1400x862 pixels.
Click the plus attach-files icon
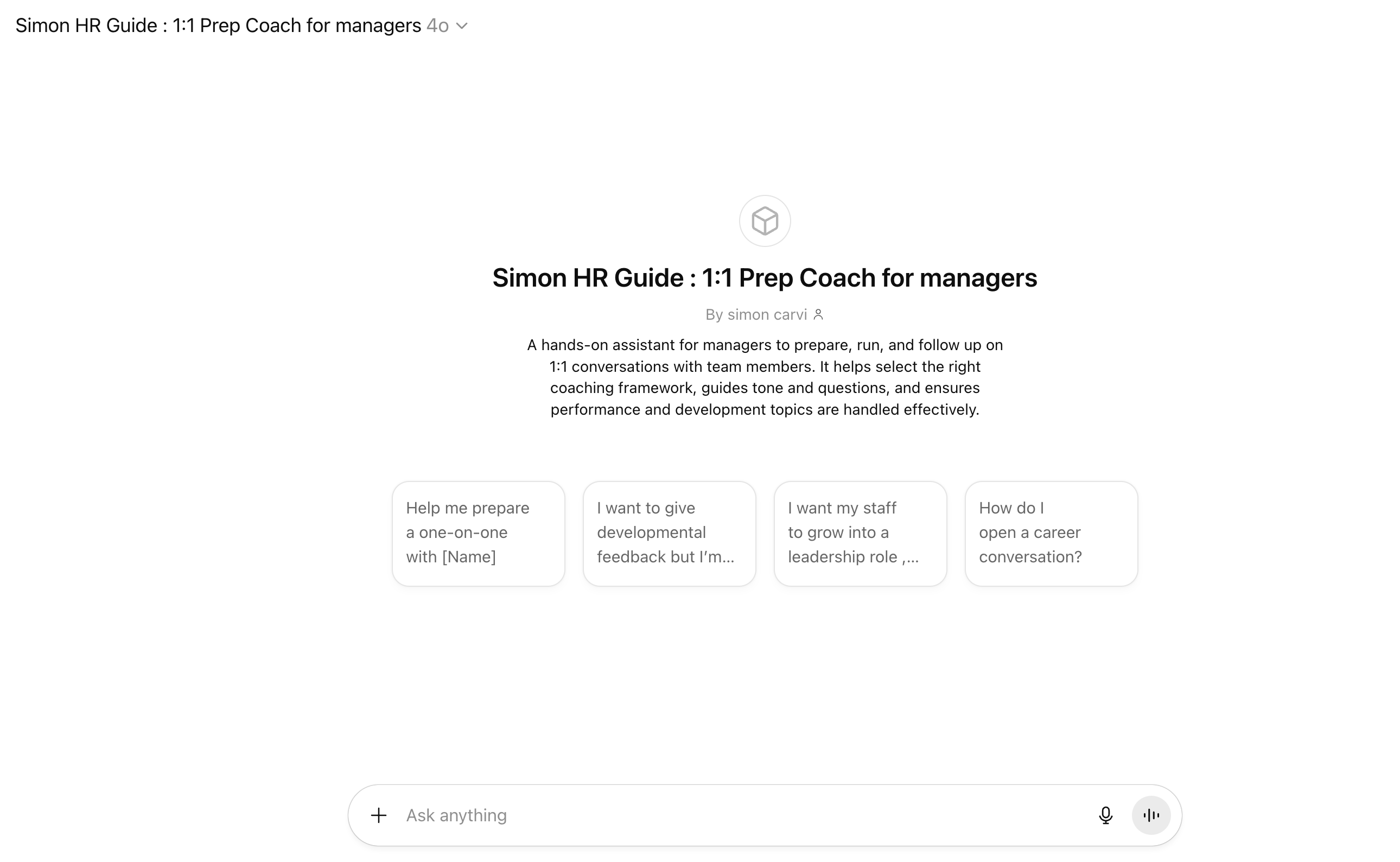(x=378, y=815)
